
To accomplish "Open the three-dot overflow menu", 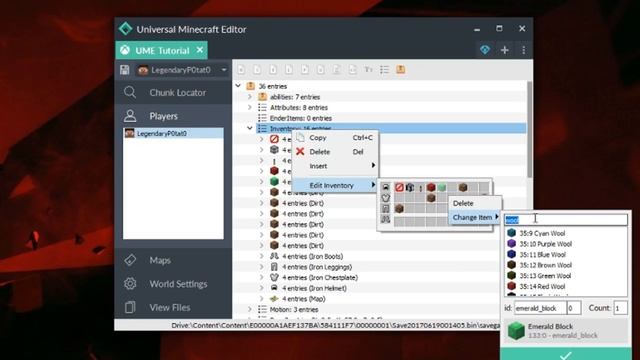I will click(524, 50).
